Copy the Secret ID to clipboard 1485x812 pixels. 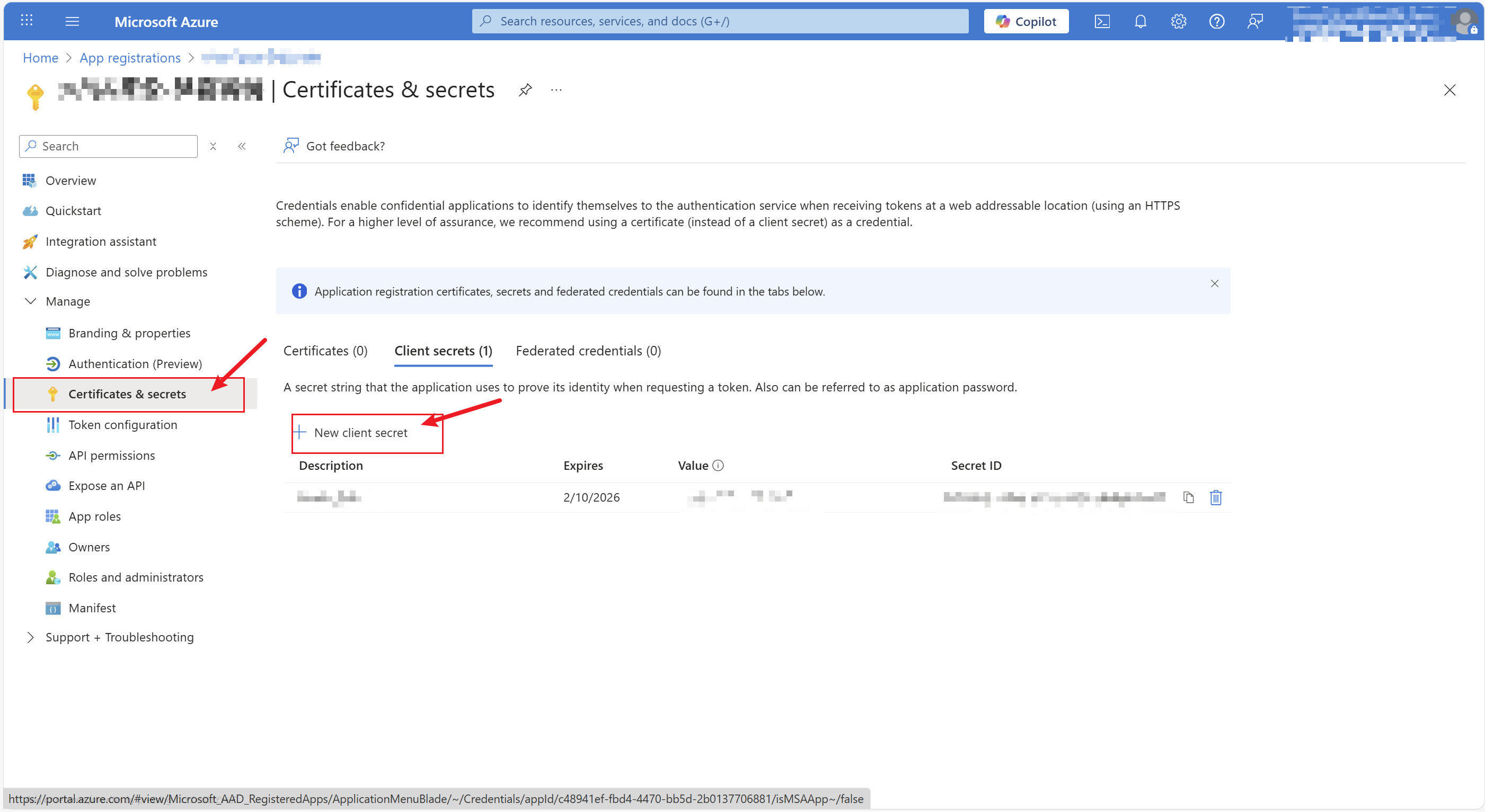pos(1188,497)
